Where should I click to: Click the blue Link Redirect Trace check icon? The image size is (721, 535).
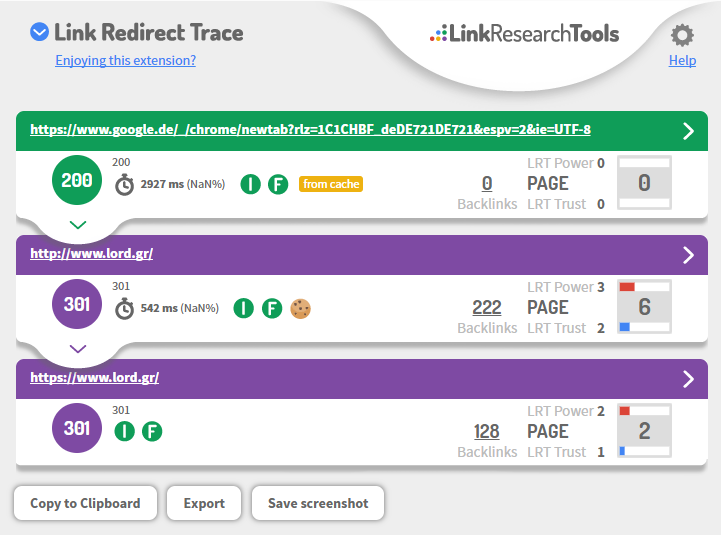[40, 32]
